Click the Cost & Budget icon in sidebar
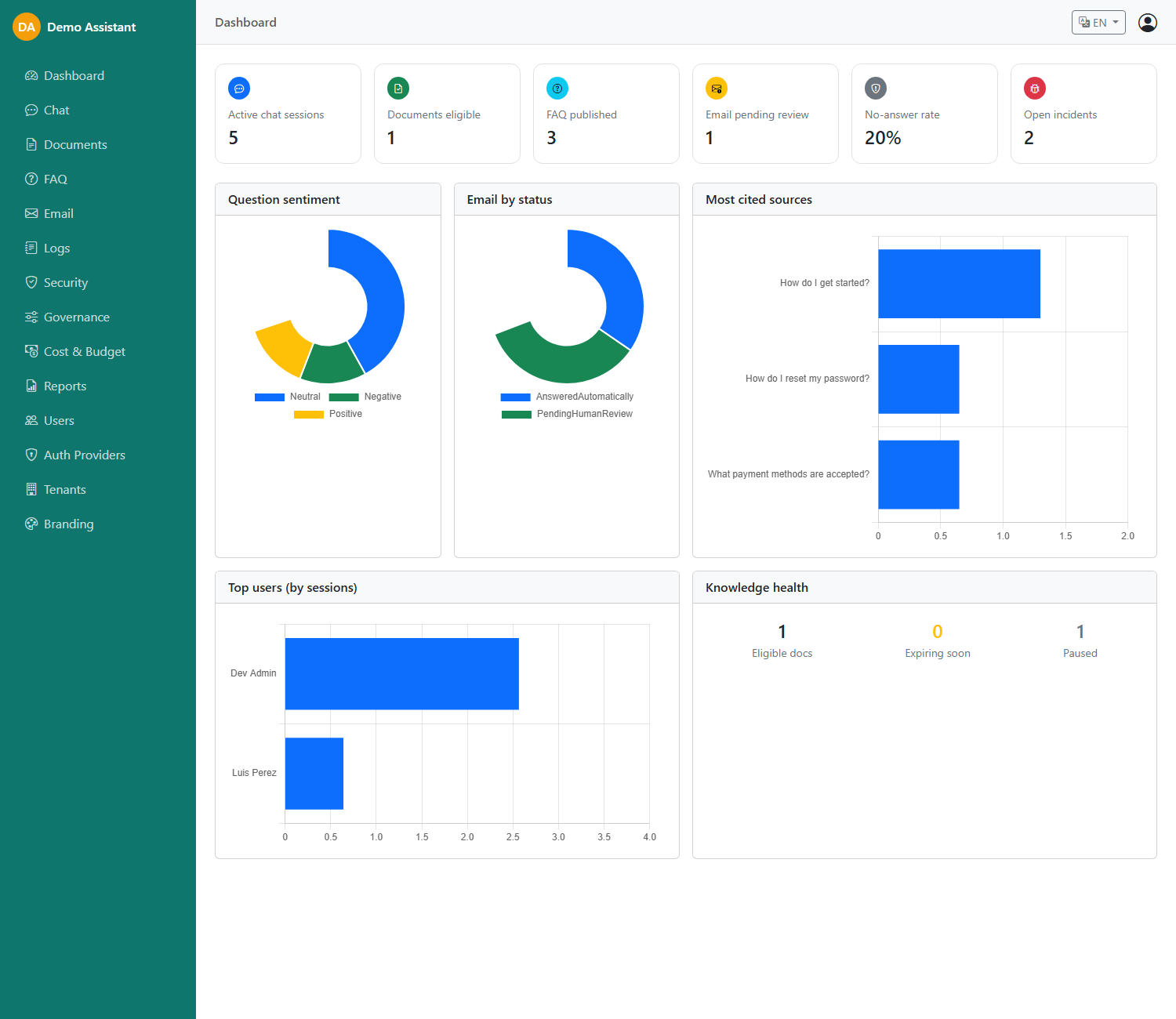The width and height of the screenshot is (1176, 1019). point(31,352)
